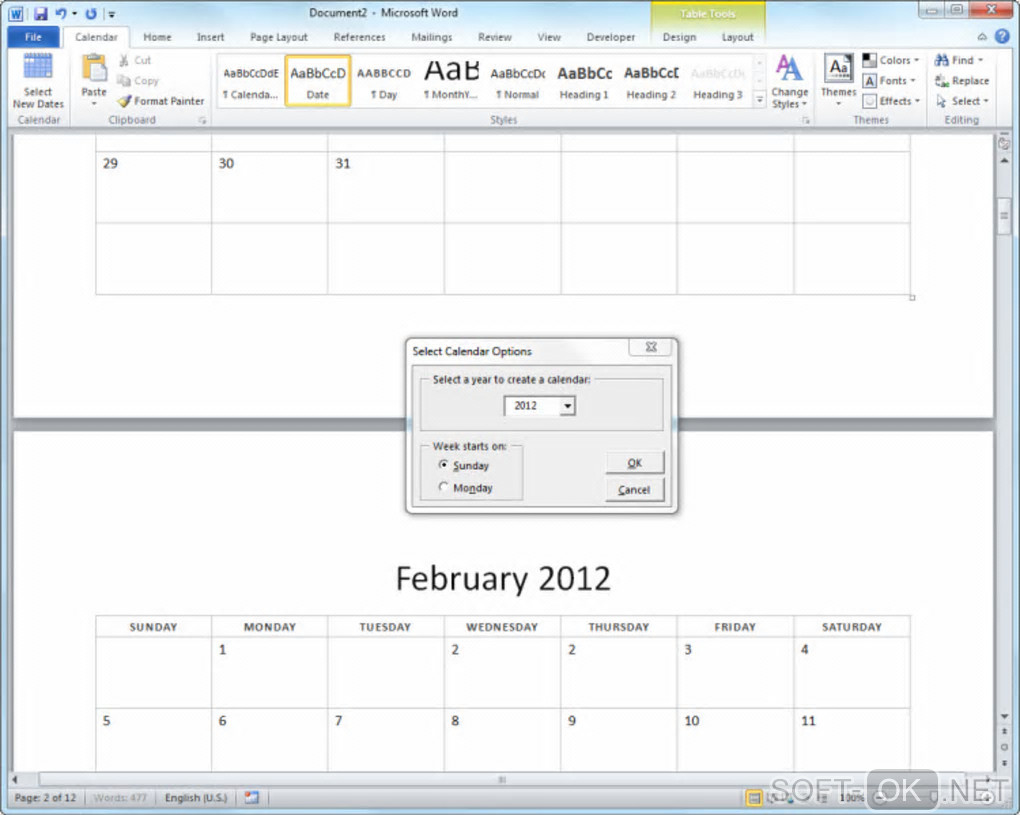Click the theme Fonts icon
Screen dimensions: 1020x815
(869, 81)
